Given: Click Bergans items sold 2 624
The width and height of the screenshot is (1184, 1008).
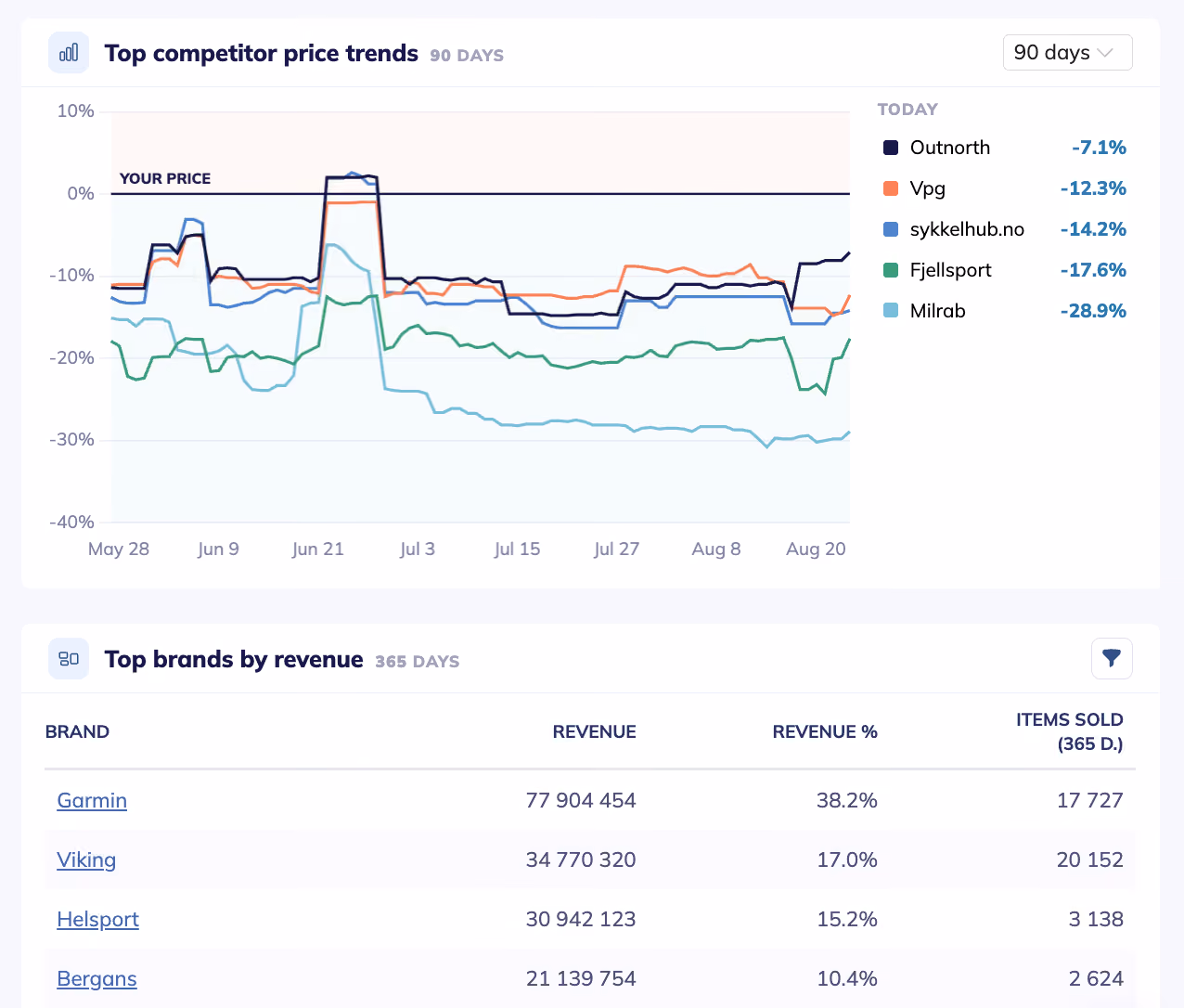Looking at the screenshot, I should point(1096,978).
